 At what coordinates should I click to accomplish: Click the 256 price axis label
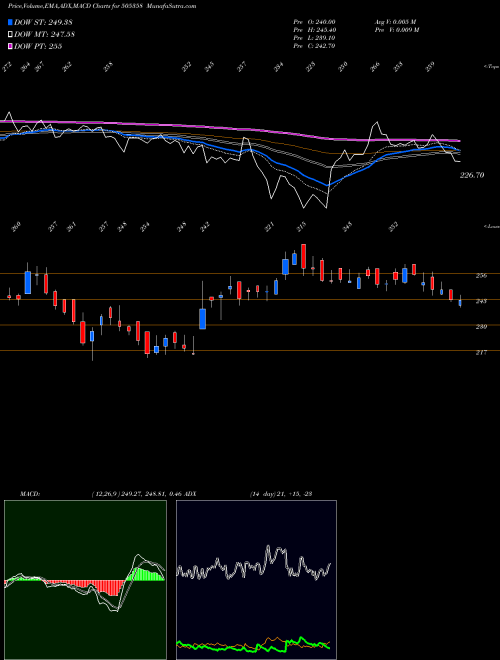coord(481,276)
